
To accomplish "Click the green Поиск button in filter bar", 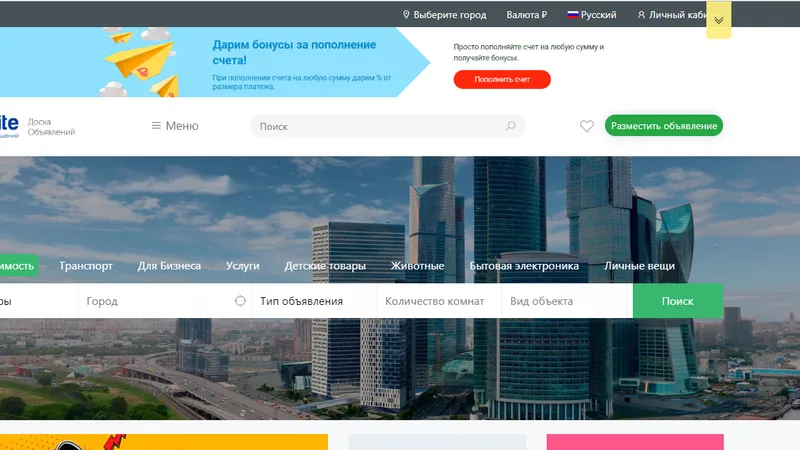I will point(678,301).
